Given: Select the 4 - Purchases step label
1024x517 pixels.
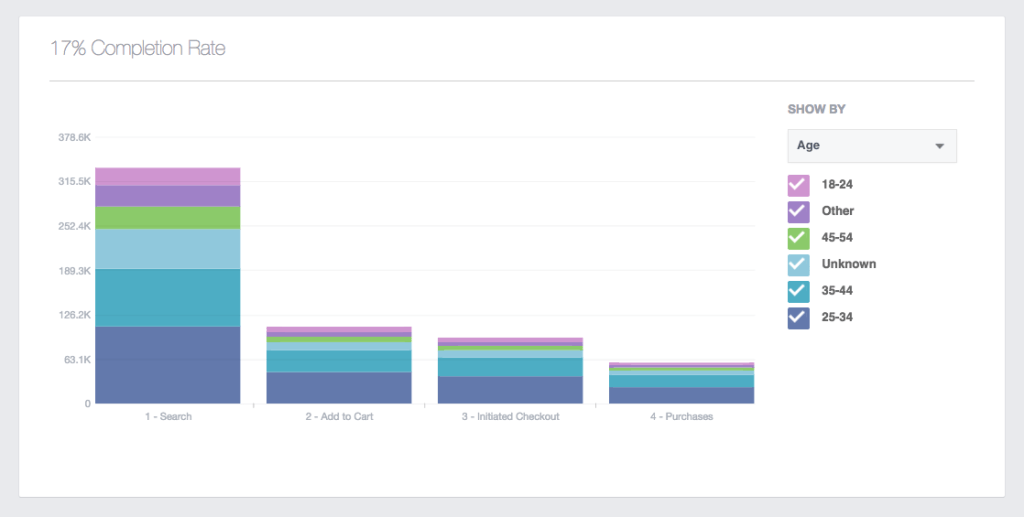Looking at the screenshot, I should 681,416.
